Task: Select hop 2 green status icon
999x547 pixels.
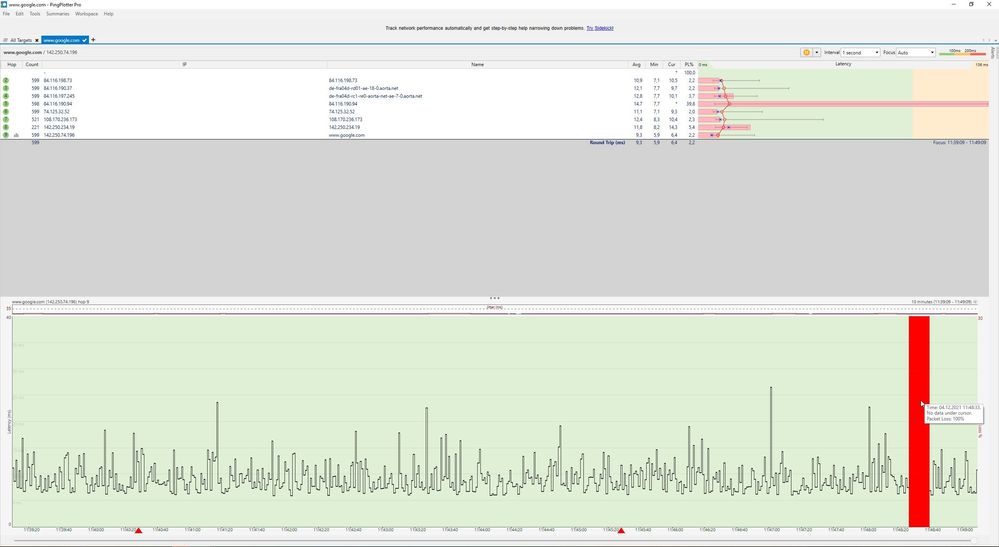Action: tap(6, 80)
